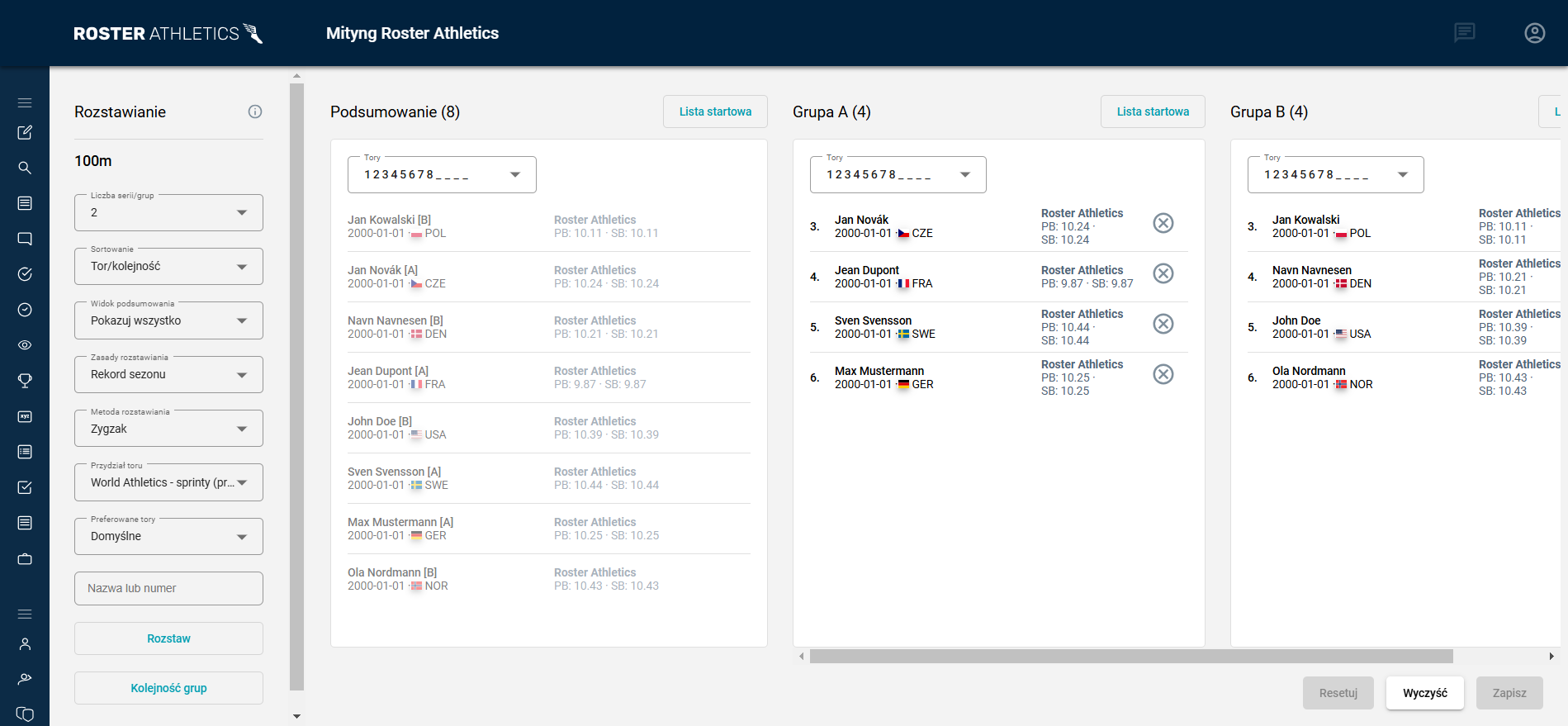1568x726 pixels.
Task: Select Navn Navnesen [B] in Podsumowanie
Action: [x=549, y=327]
